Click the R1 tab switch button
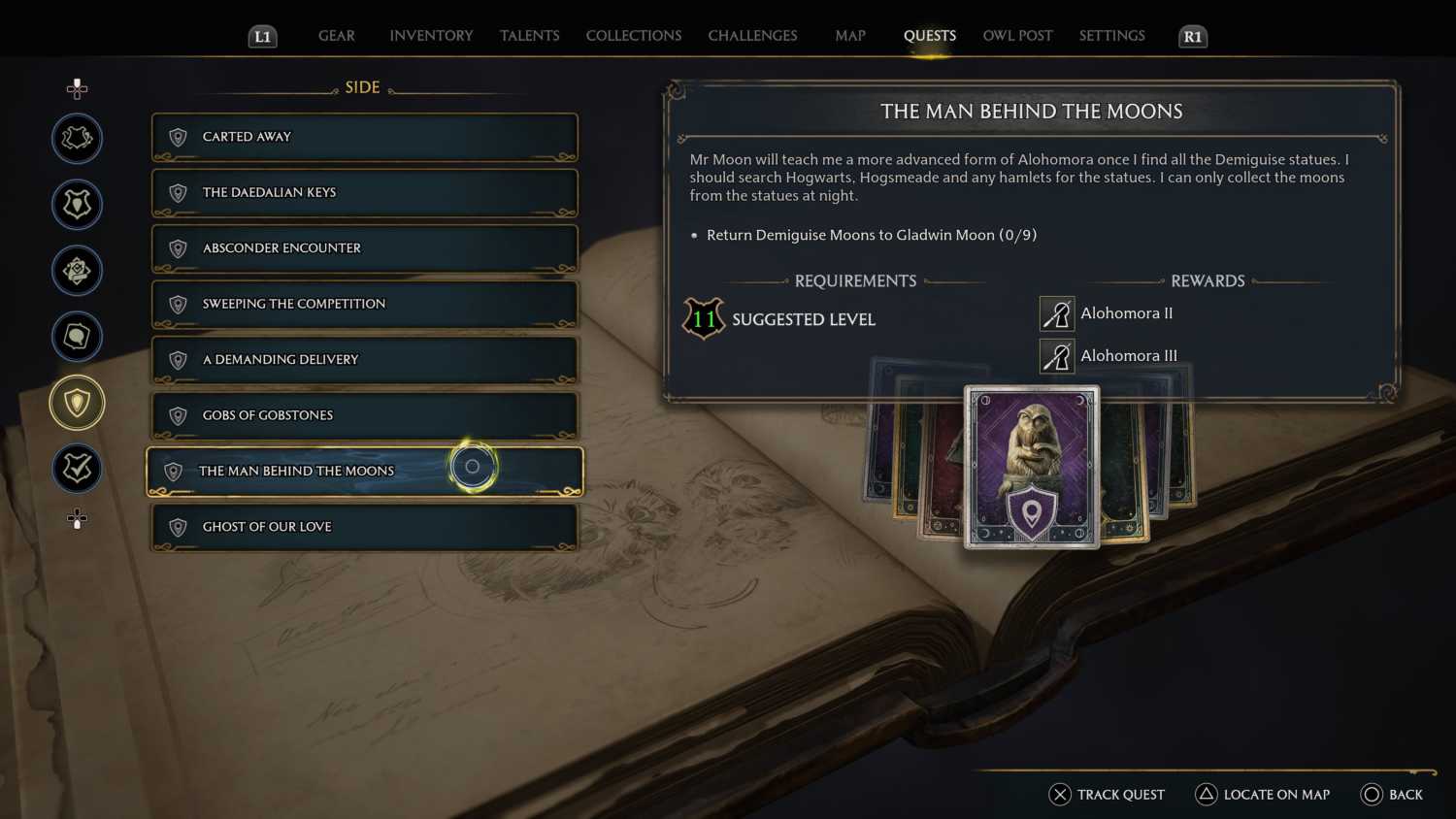Image resolution: width=1456 pixels, height=819 pixels. [x=1193, y=37]
